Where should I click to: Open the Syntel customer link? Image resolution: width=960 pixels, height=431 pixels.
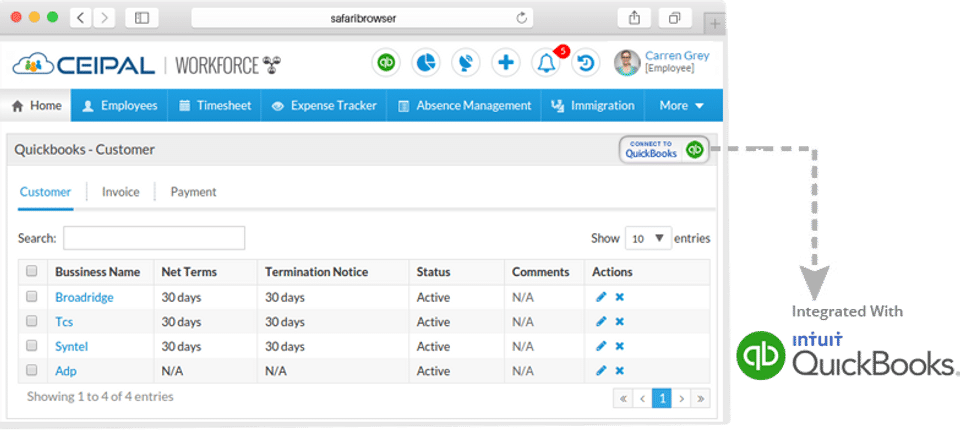point(72,346)
